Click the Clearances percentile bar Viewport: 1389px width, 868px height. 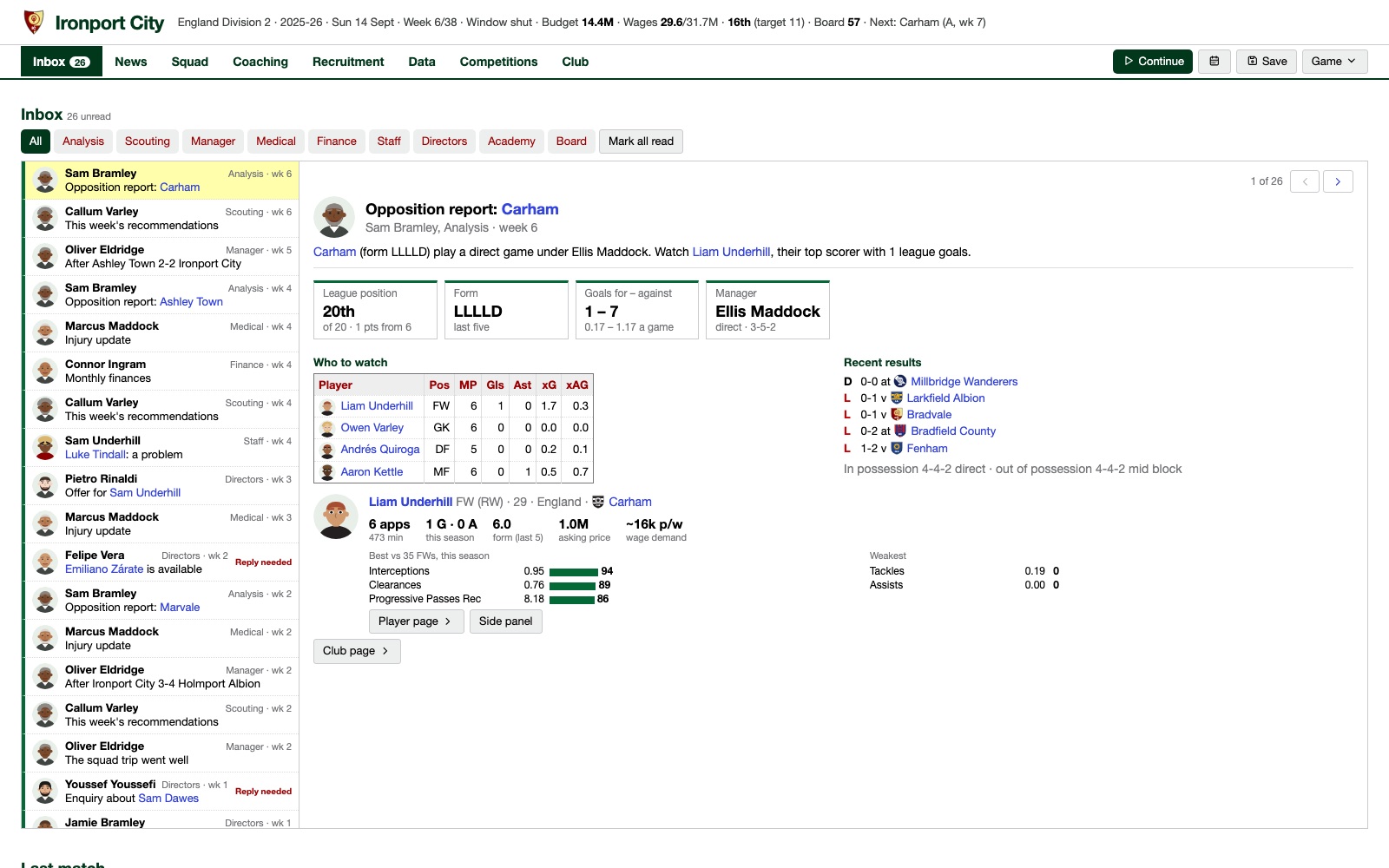click(x=573, y=586)
